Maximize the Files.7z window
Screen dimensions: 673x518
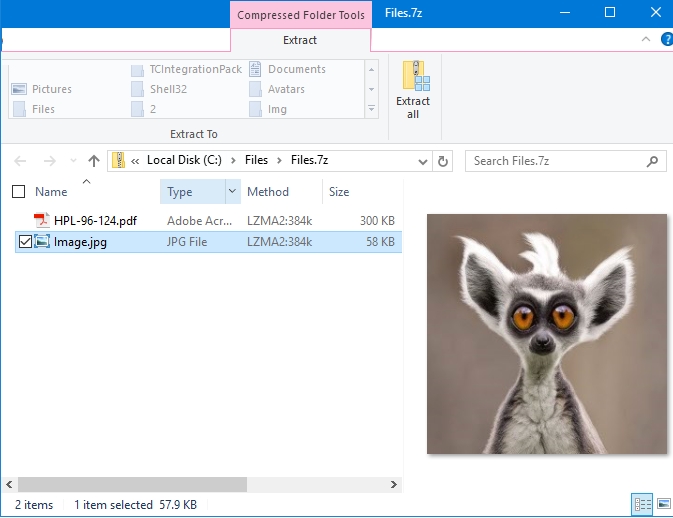(x=610, y=12)
